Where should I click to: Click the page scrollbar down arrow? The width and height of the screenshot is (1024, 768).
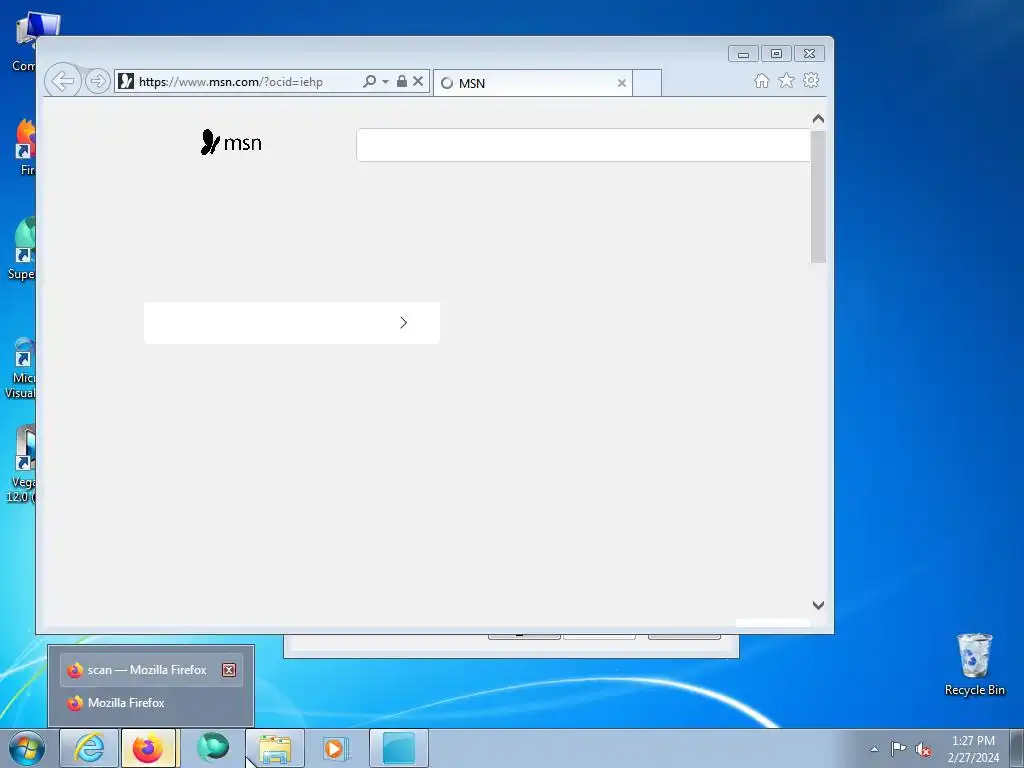pyautogui.click(x=818, y=605)
